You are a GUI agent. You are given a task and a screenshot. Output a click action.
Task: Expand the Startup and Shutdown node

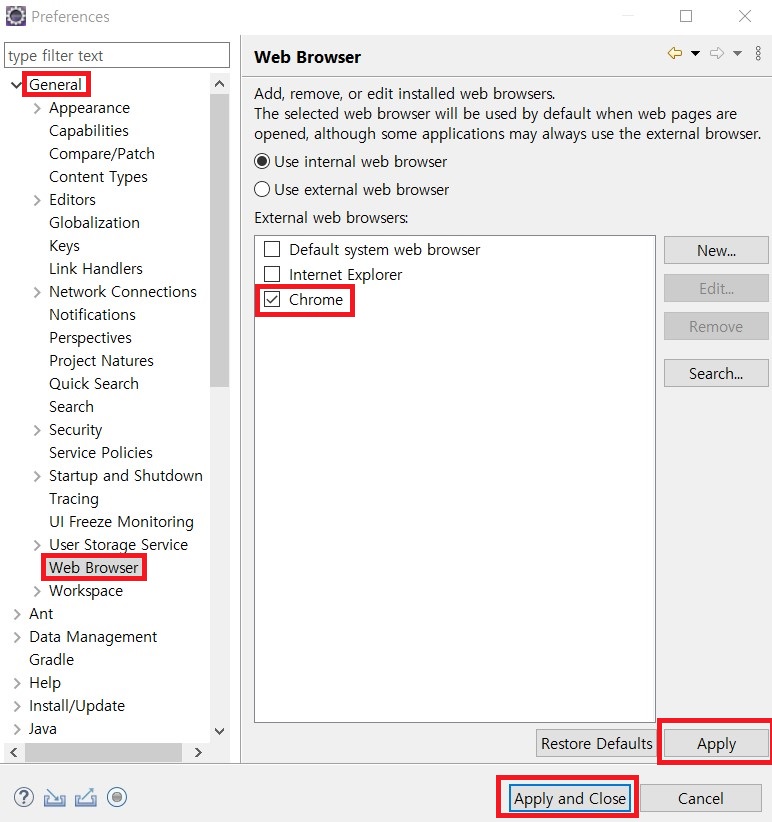click(x=37, y=476)
